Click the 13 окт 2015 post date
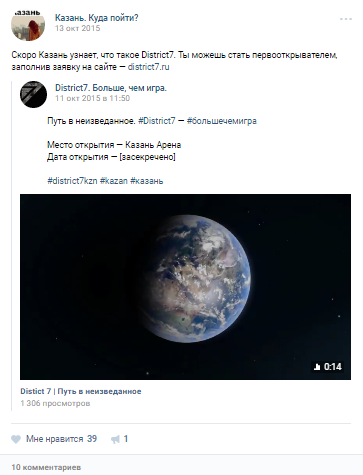This screenshot has height=475, width=363. click(x=77, y=28)
